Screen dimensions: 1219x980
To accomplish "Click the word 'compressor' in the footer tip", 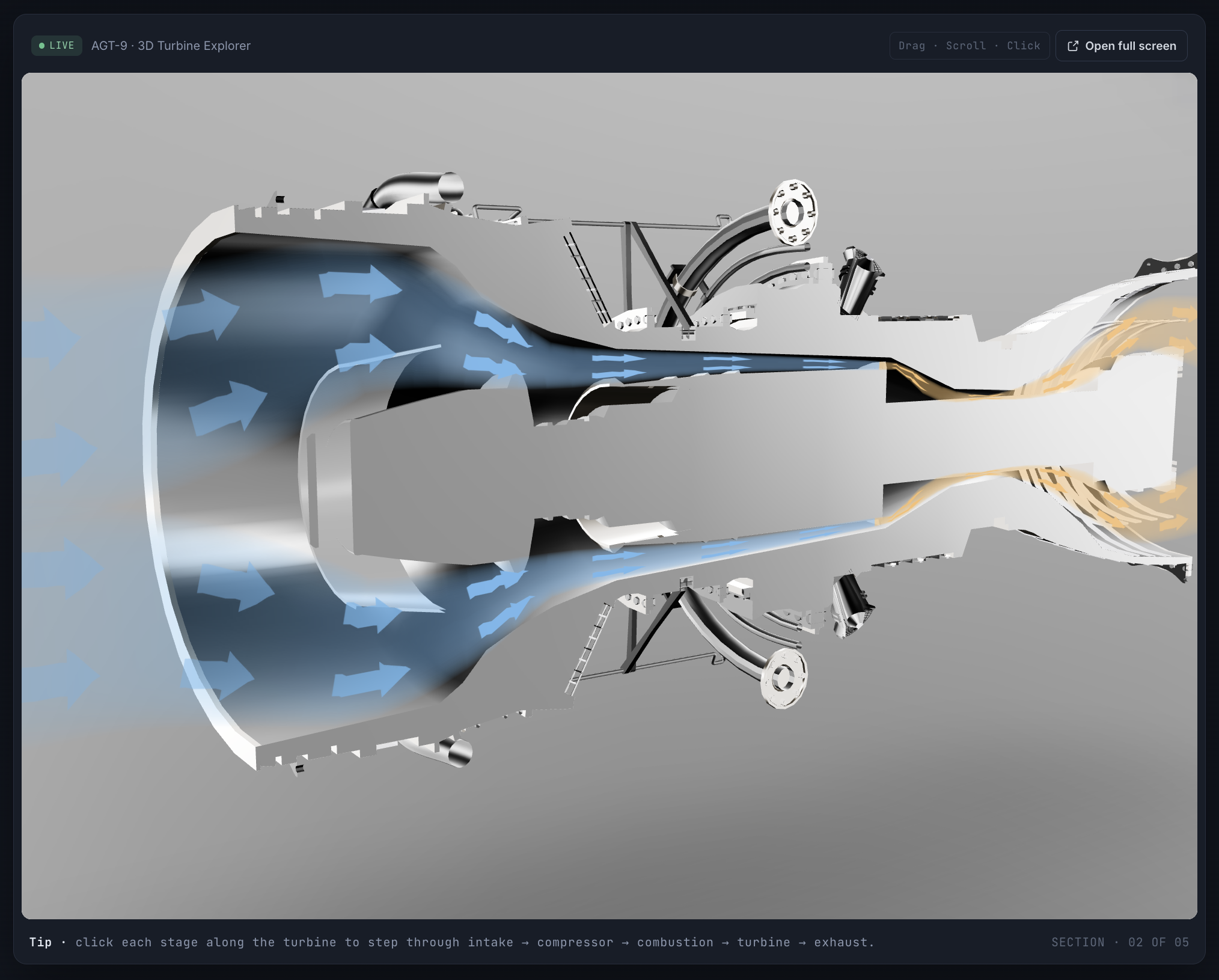I will [x=575, y=942].
